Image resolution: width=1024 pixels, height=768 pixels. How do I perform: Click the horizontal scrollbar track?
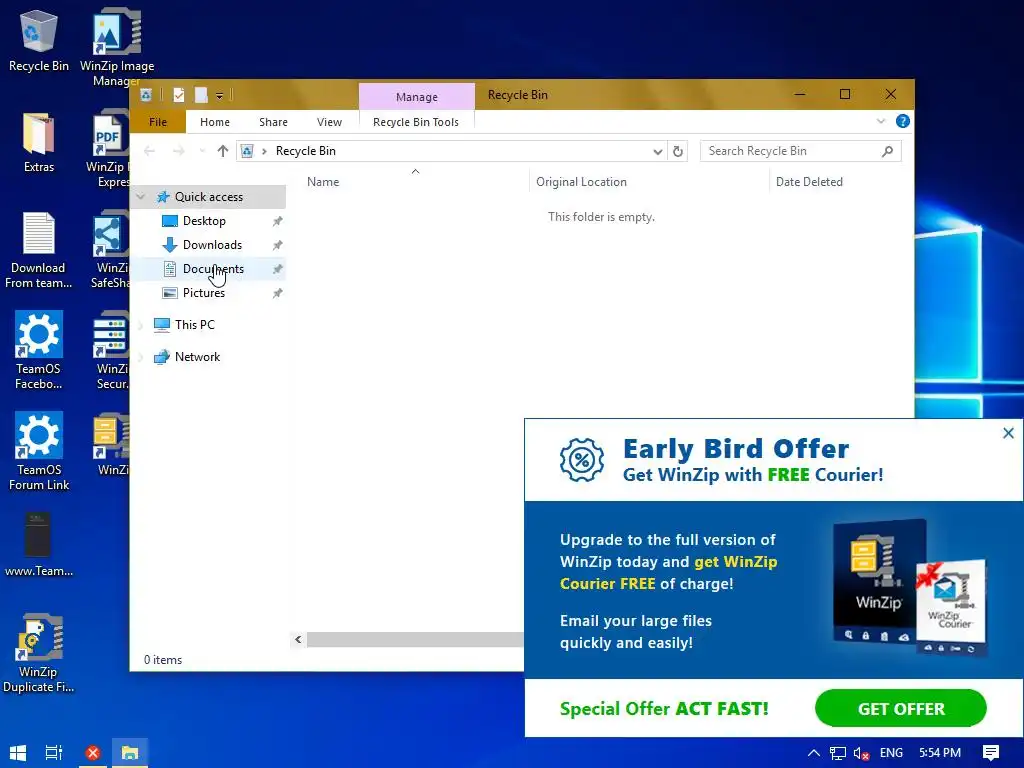(415, 639)
